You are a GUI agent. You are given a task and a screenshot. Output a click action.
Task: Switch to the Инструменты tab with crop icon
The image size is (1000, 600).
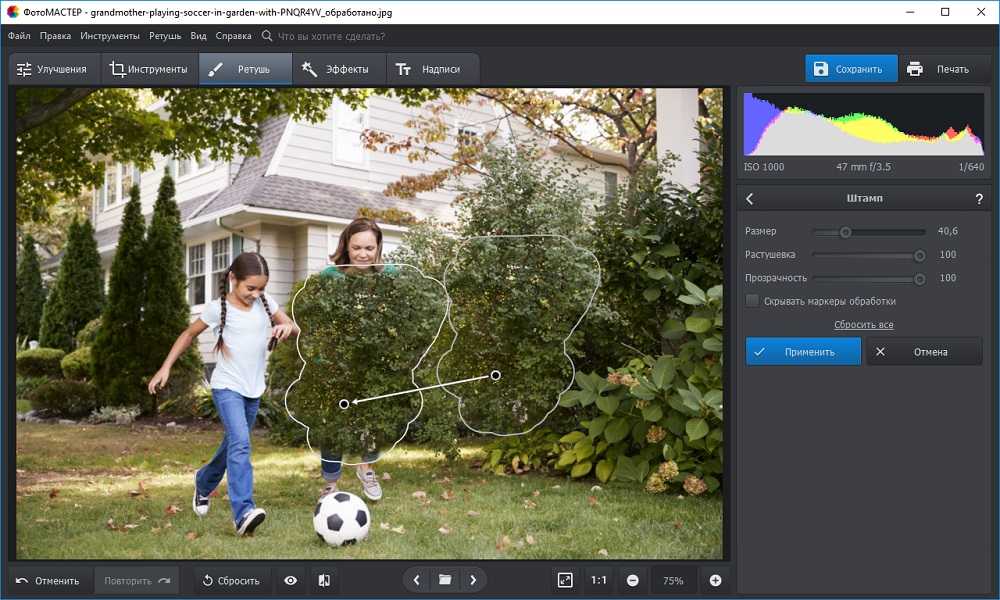click(x=149, y=69)
